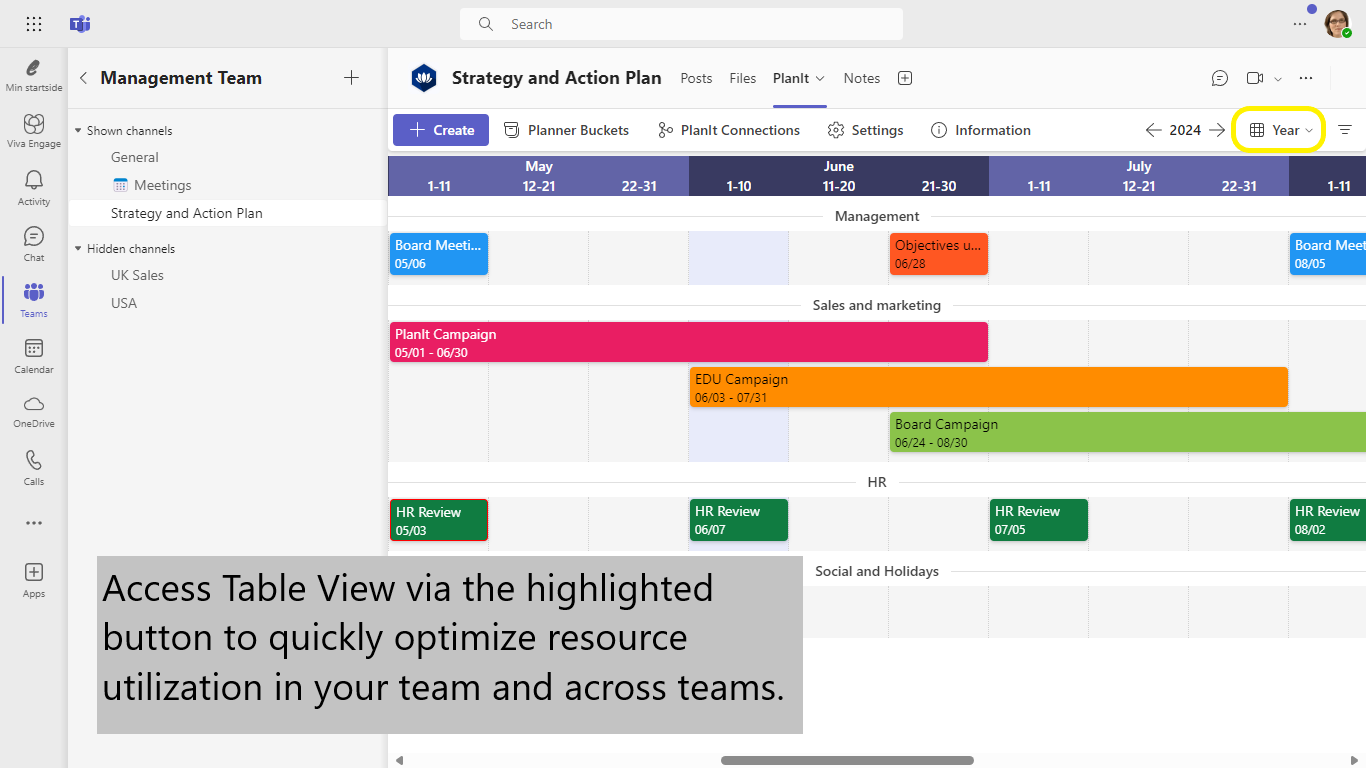Go back using arrow beside Management Team

pyautogui.click(x=83, y=78)
